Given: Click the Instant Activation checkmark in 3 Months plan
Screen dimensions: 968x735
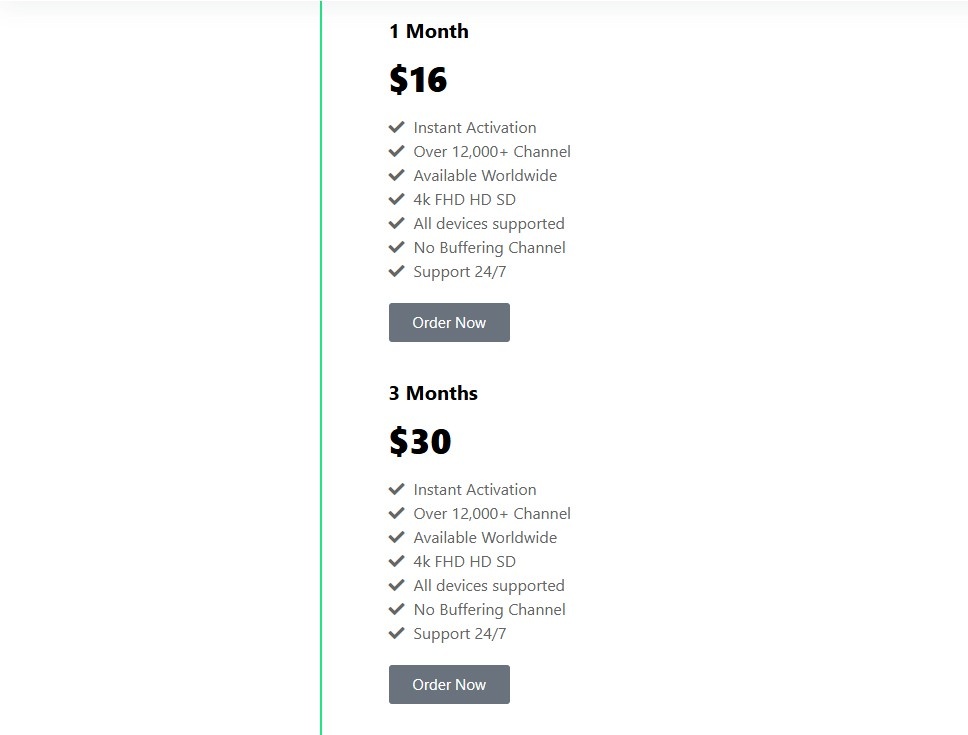Looking at the screenshot, I should 397,489.
